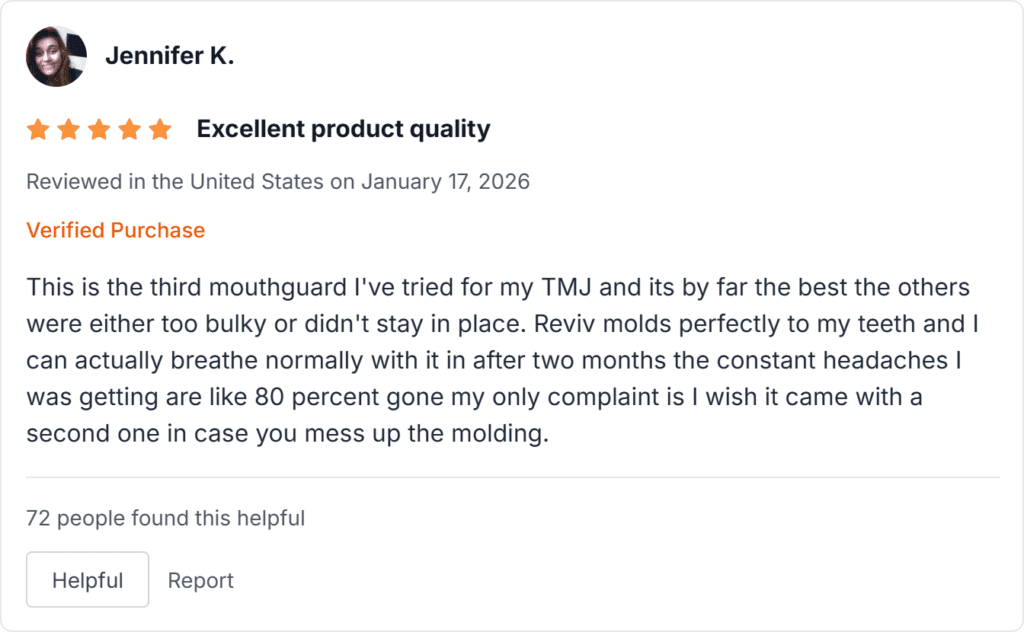The height and width of the screenshot is (632, 1024).
Task: Select the fifth star icon
Action: coord(161,128)
